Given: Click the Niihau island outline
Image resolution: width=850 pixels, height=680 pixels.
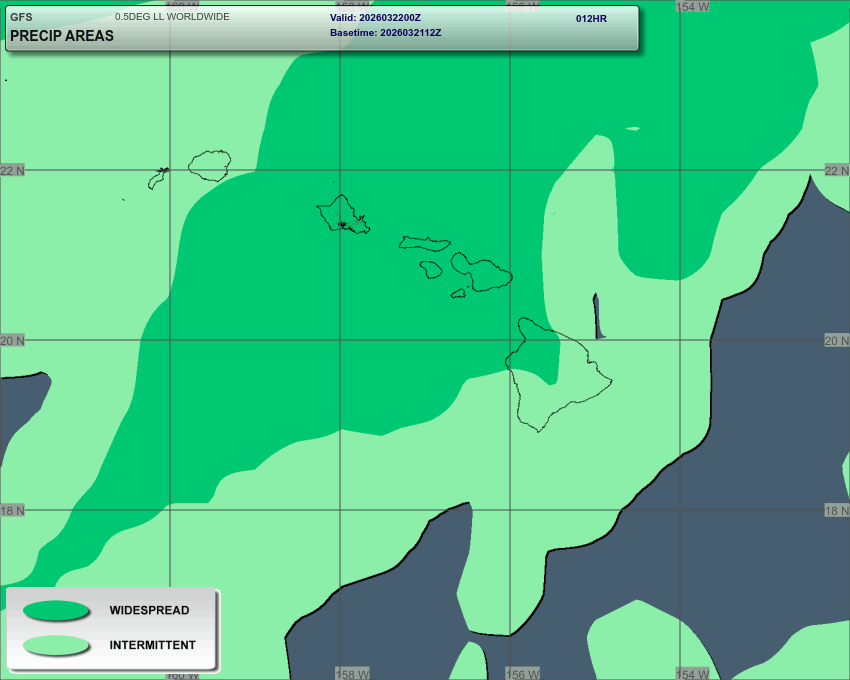Looking at the screenshot, I should 157,180.
